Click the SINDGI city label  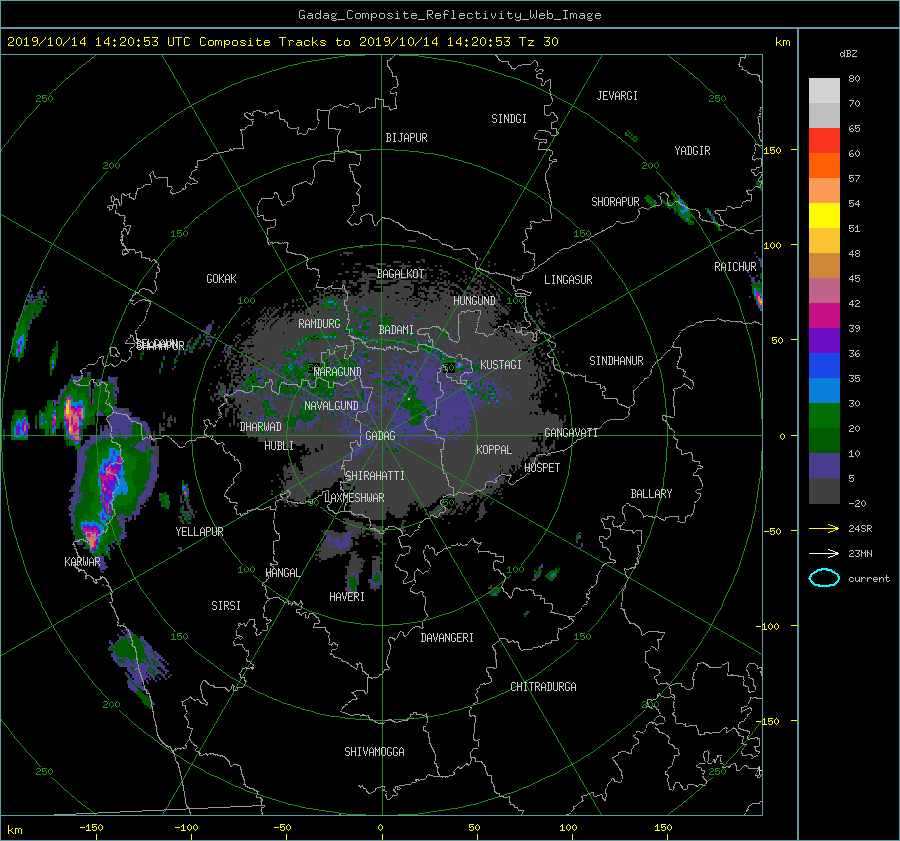pos(509,119)
